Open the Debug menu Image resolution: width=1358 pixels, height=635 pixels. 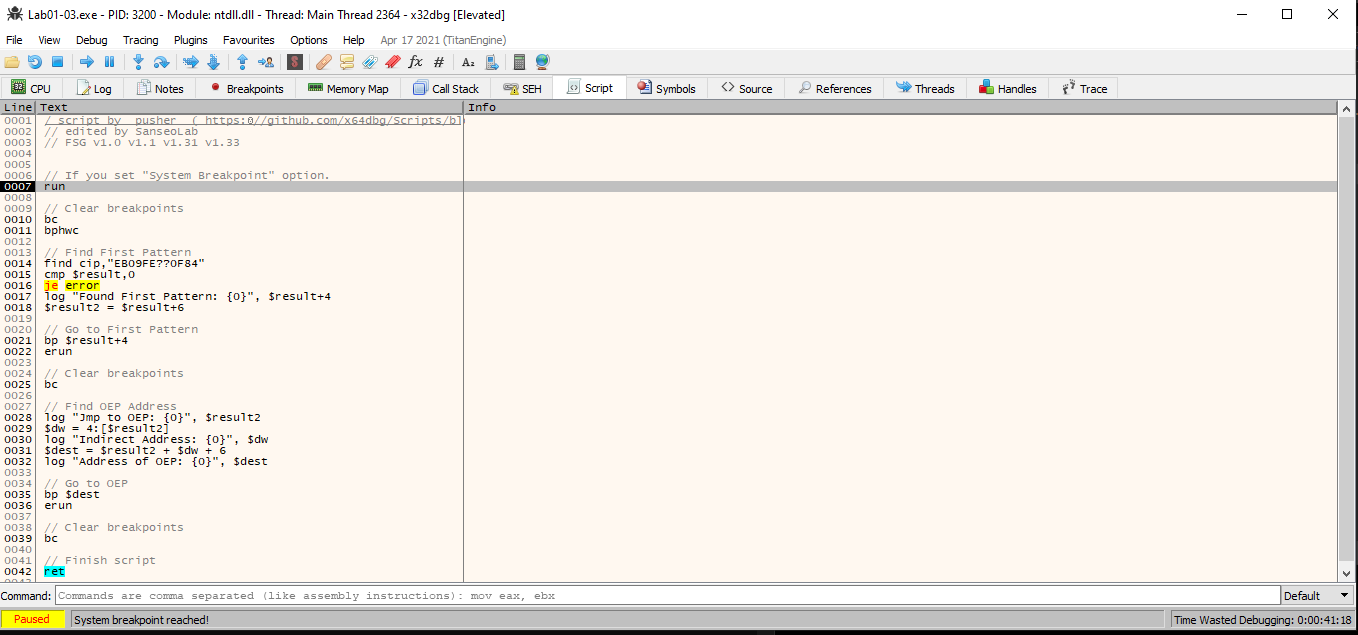click(x=91, y=40)
